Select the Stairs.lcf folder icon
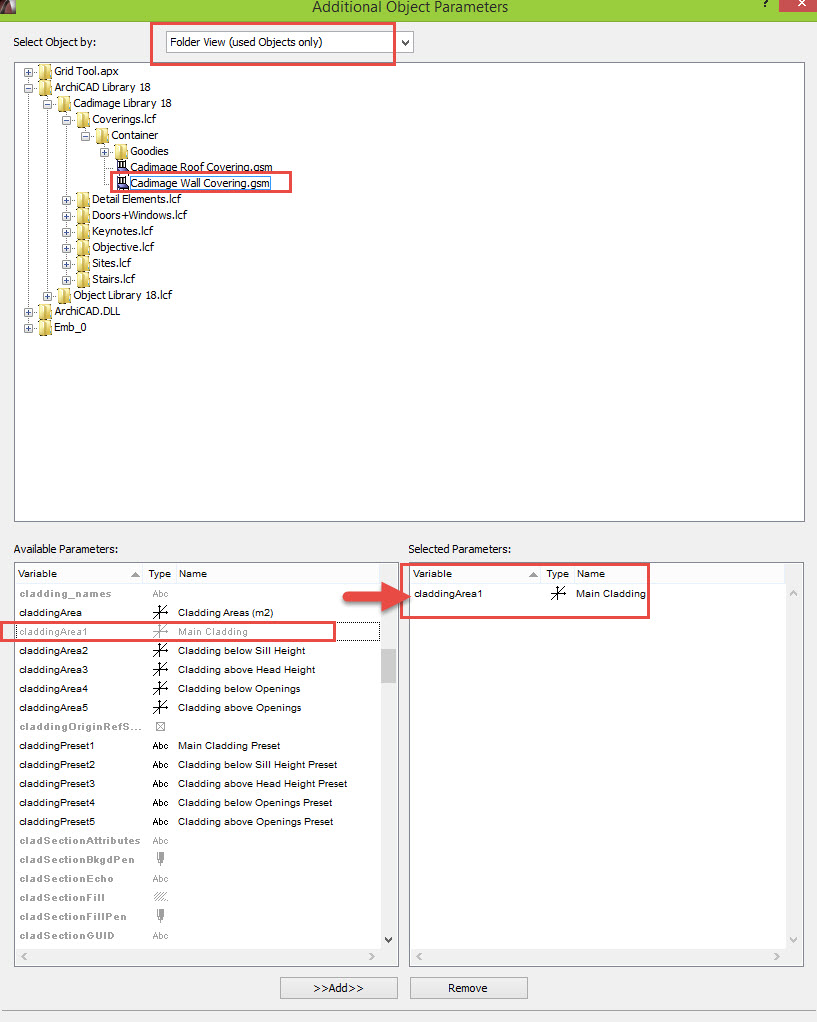Screen dimensions: 817x1022 [83, 279]
